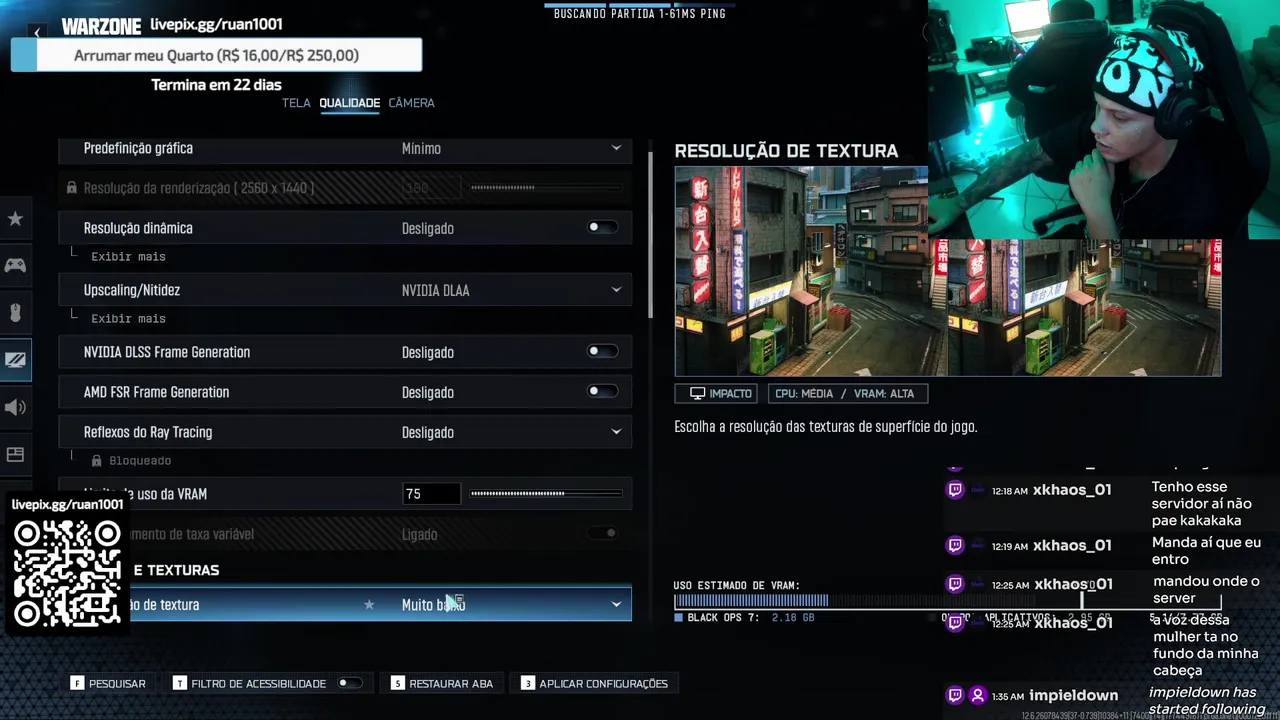Viewport: 1280px width, 720px height.
Task: Expand Exibir mais under Upscaling/Nitidez
Action: point(128,319)
